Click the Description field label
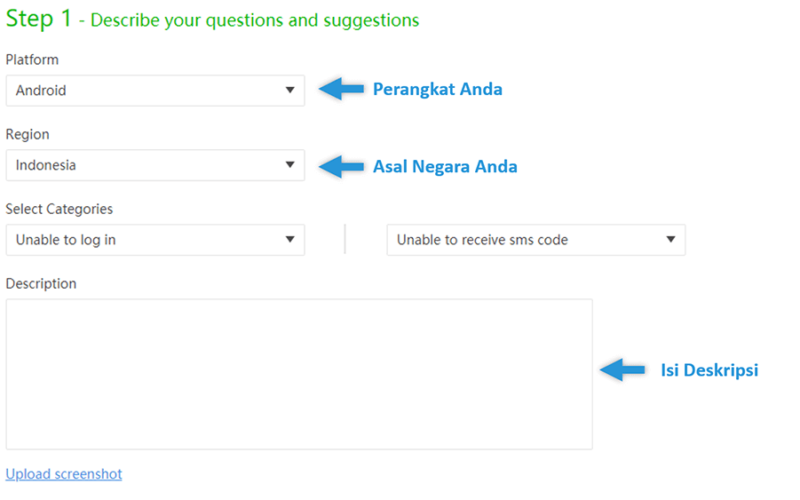This screenshot has width=800, height=500. point(41,284)
